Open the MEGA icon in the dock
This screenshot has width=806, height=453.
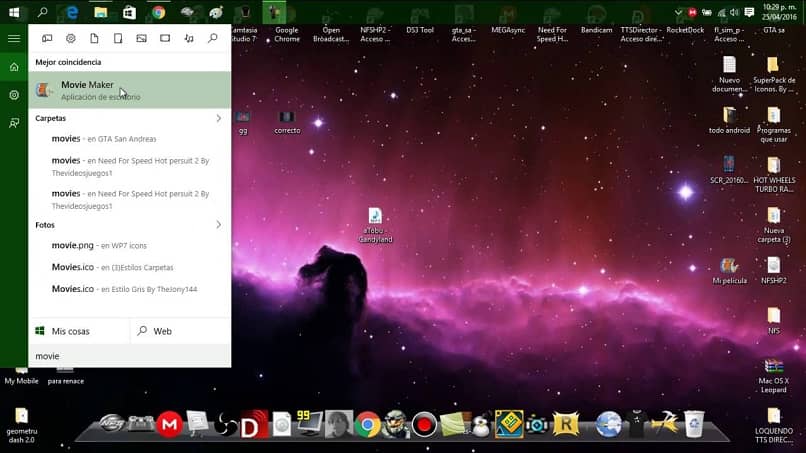(x=170, y=424)
